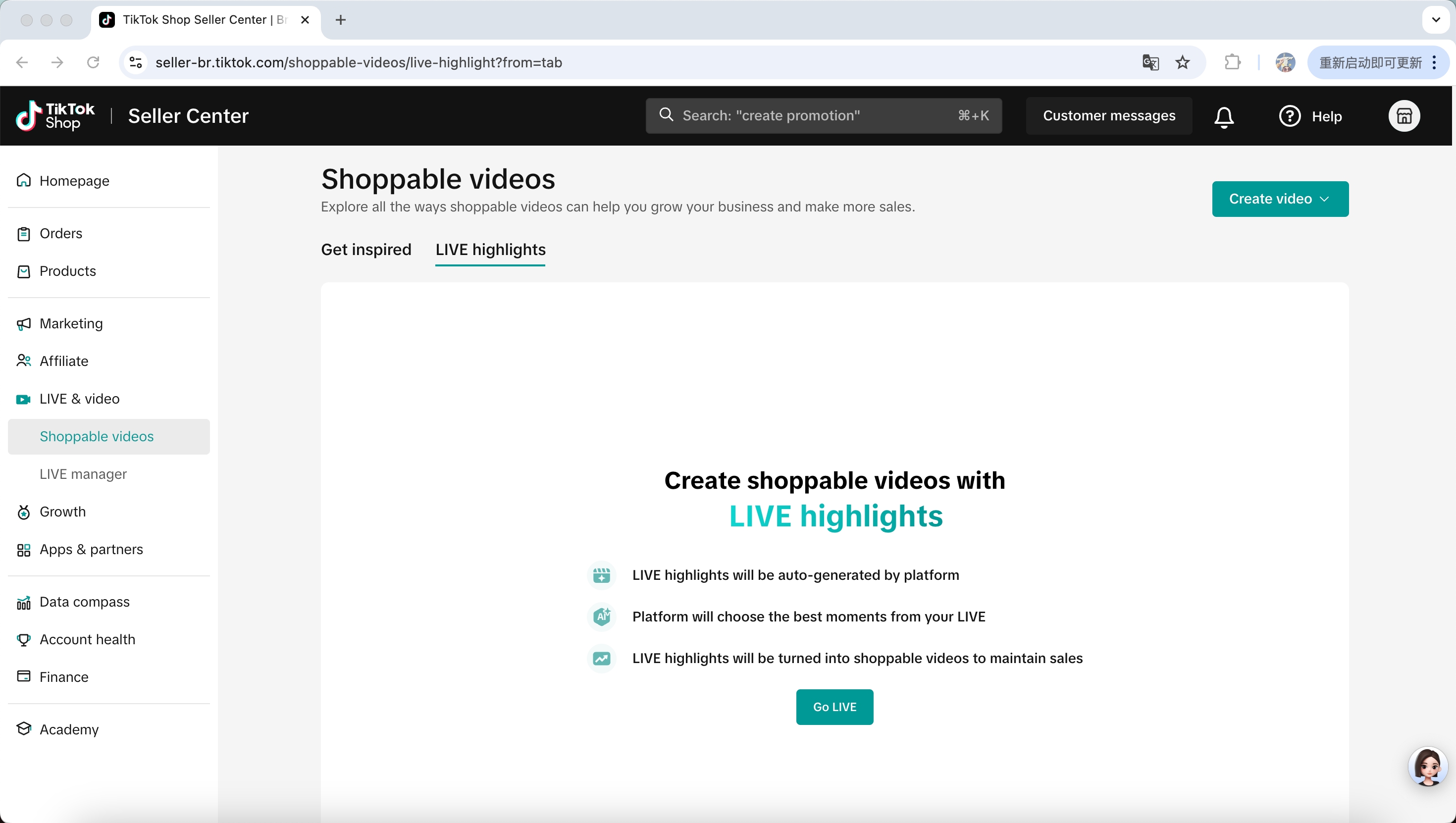Click the AI best moments icon

pos(601,617)
